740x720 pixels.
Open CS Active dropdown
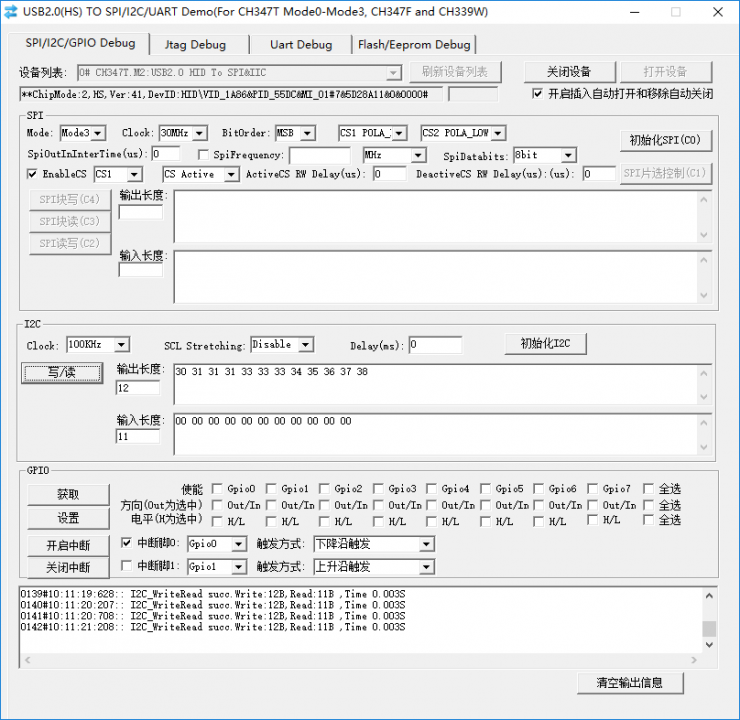(201, 175)
